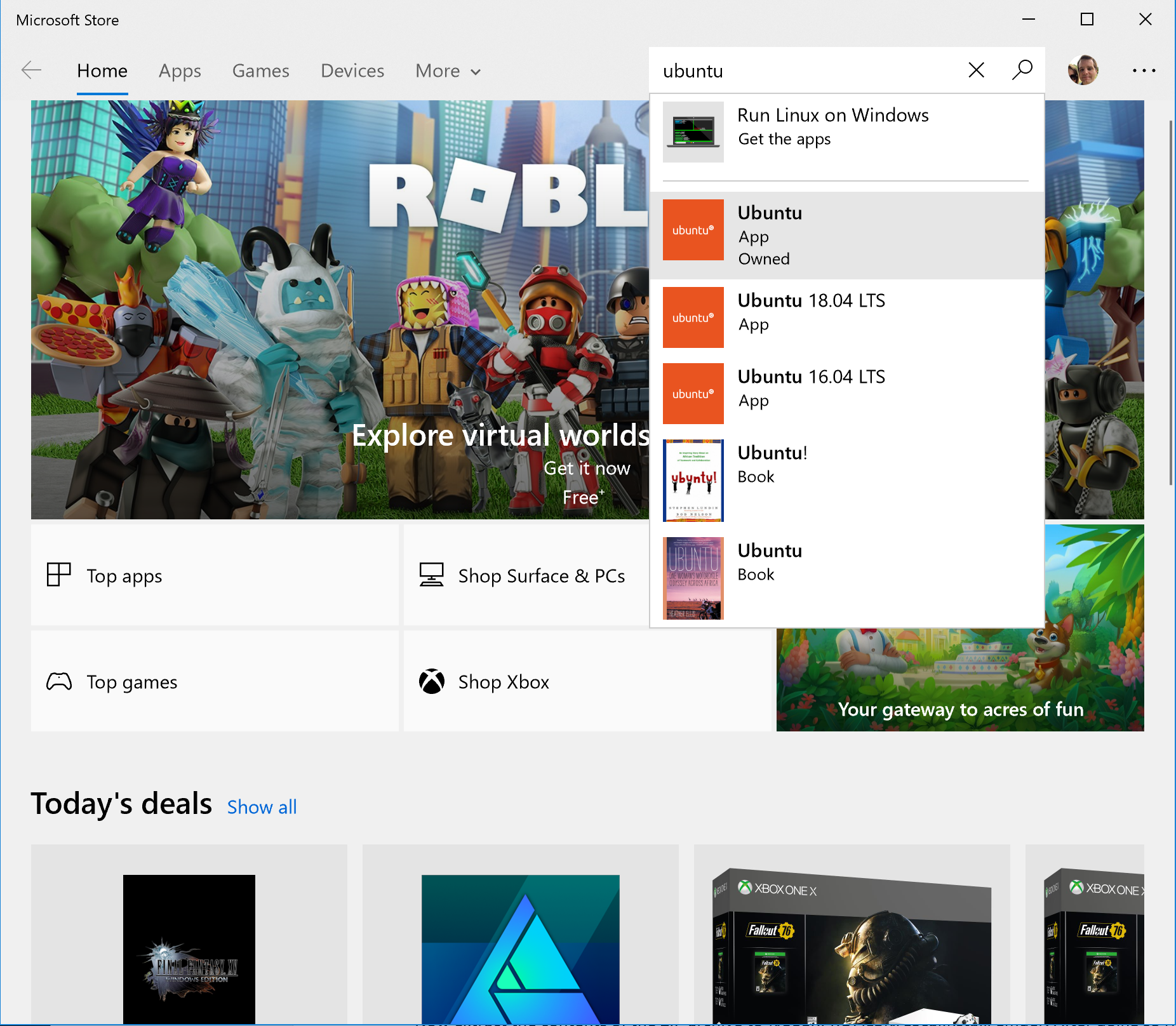Open the Shop Surface & PCs tile
1176x1026 pixels.
526,575
